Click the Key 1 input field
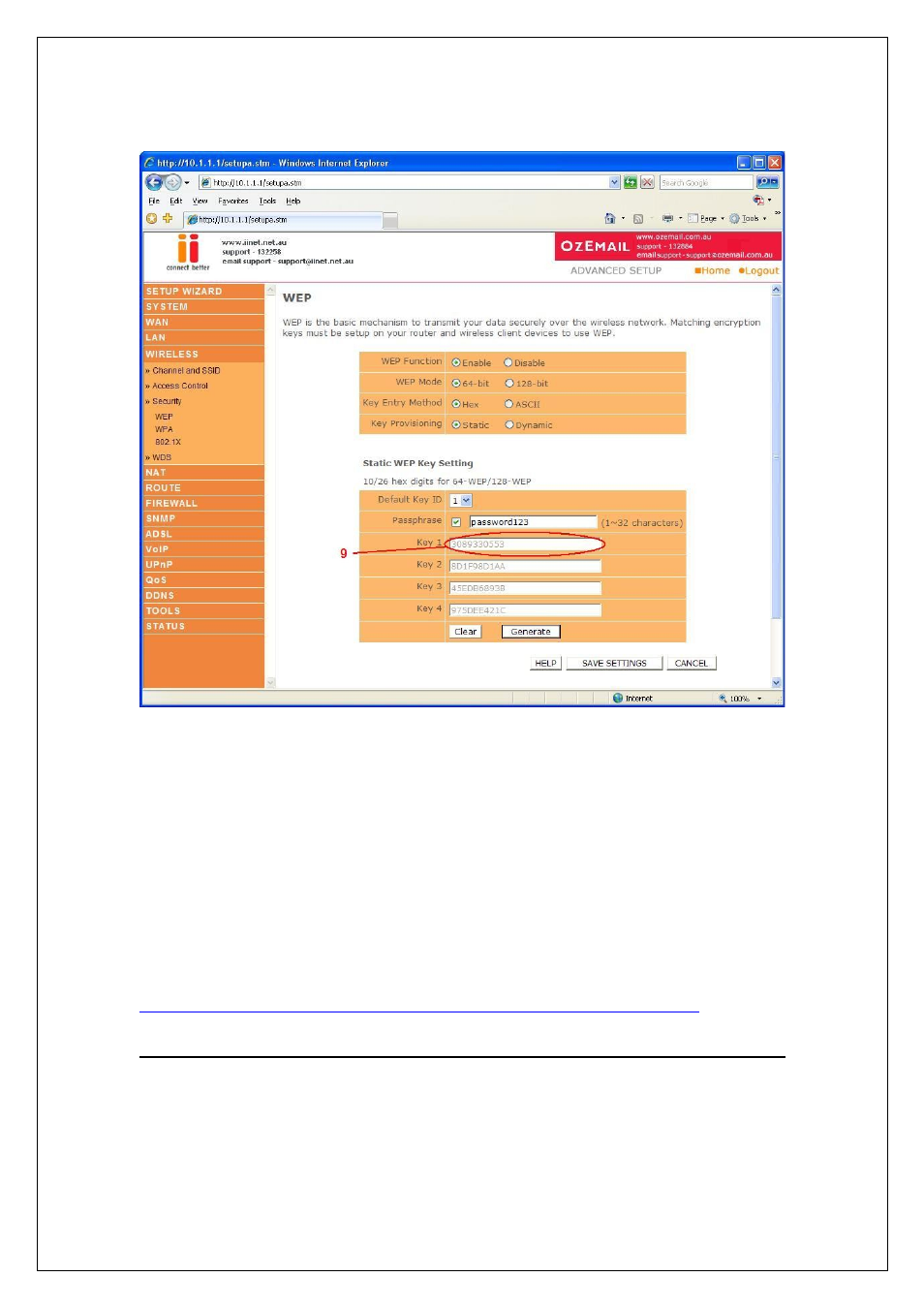This screenshot has width=924, height=1308. point(525,545)
